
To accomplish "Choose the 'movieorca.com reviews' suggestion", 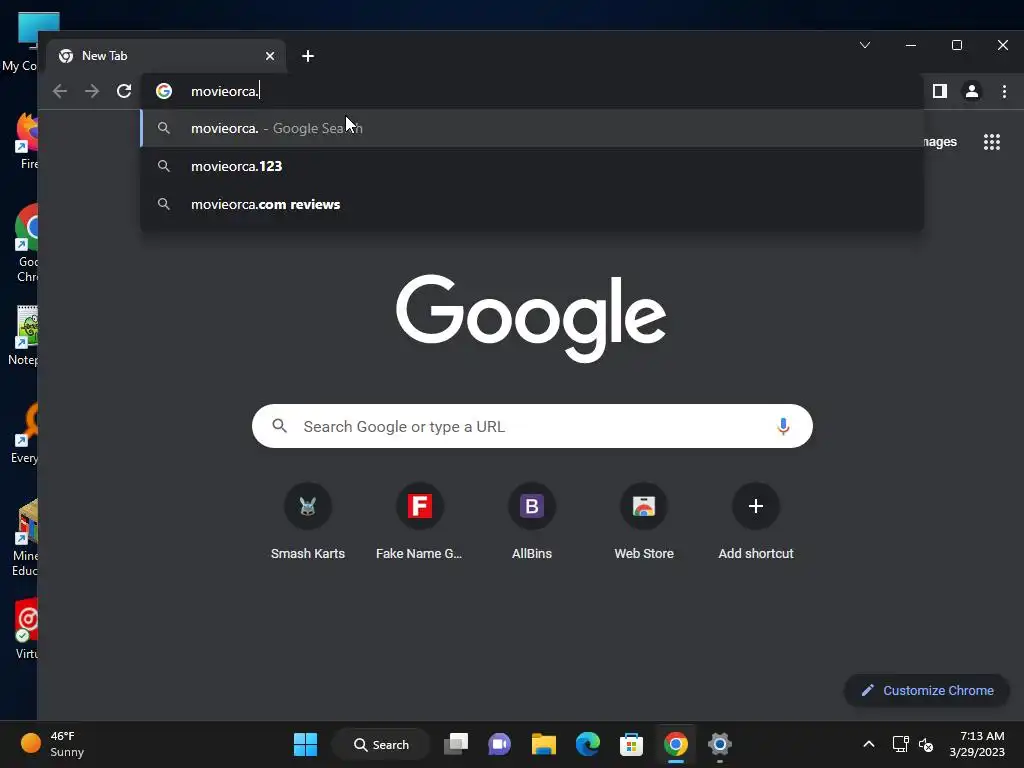I will pos(532,204).
